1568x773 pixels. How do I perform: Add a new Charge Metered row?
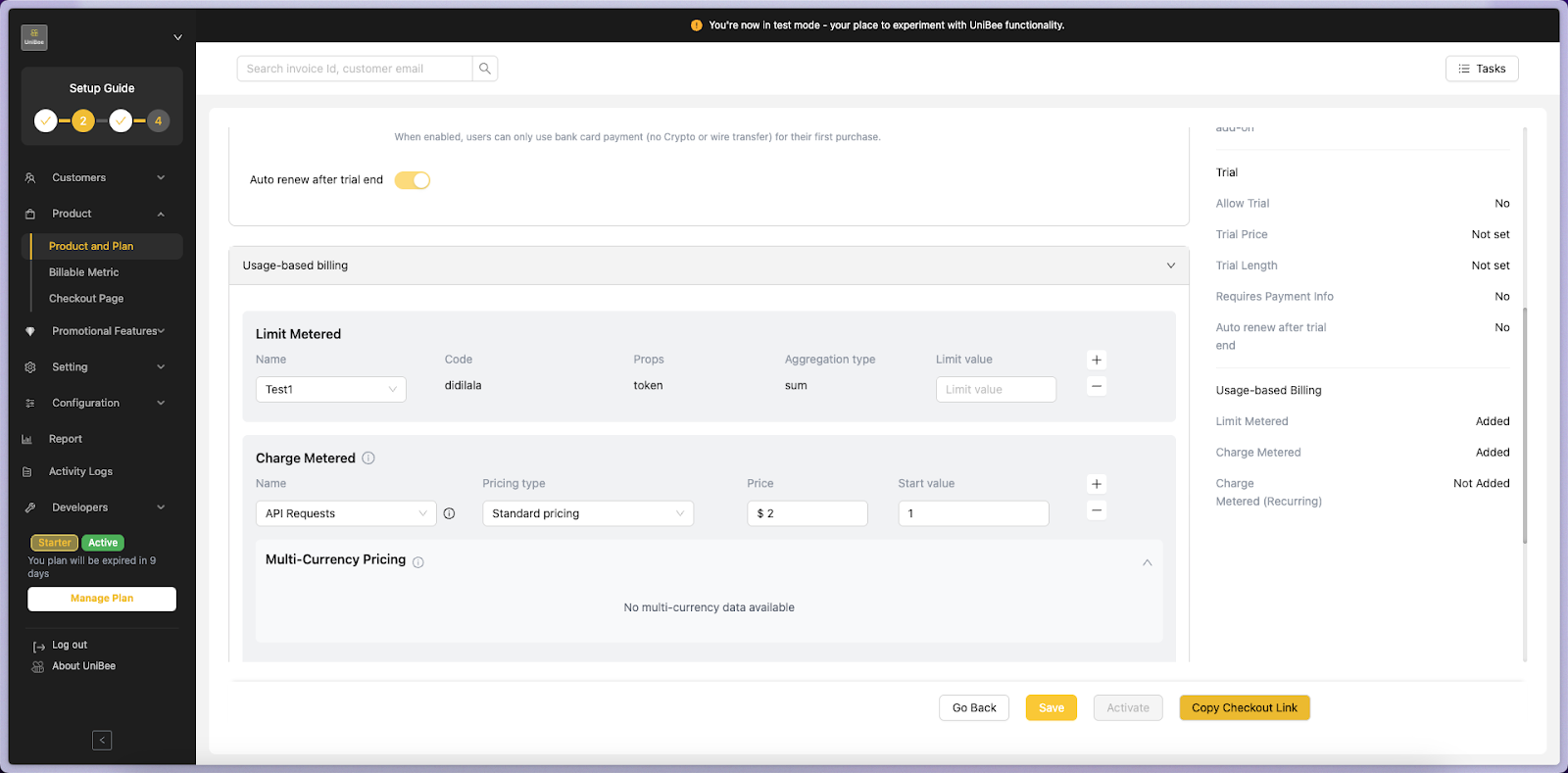(x=1097, y=484)
